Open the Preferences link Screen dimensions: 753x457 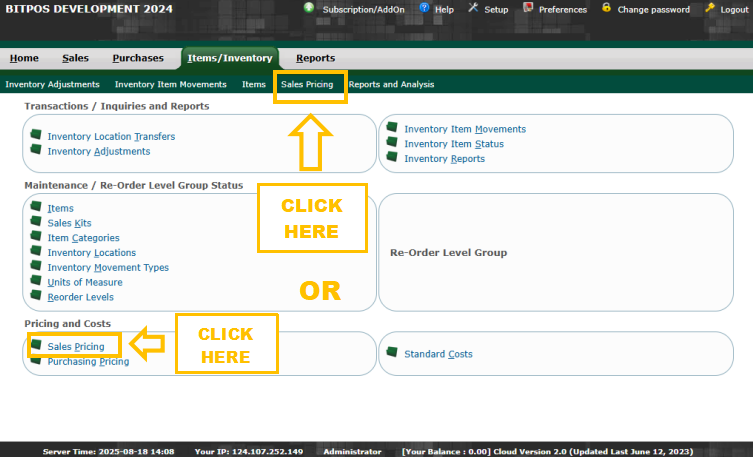(563, 10)
